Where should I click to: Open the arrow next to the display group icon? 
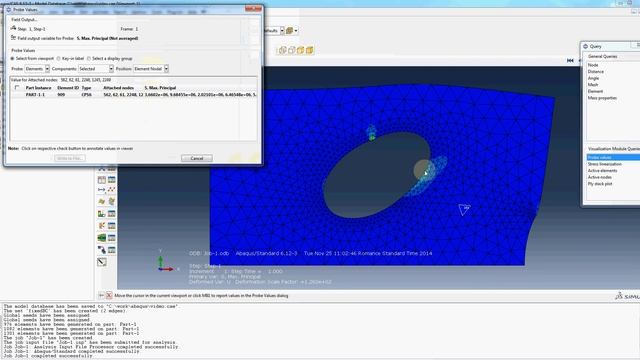296,31
